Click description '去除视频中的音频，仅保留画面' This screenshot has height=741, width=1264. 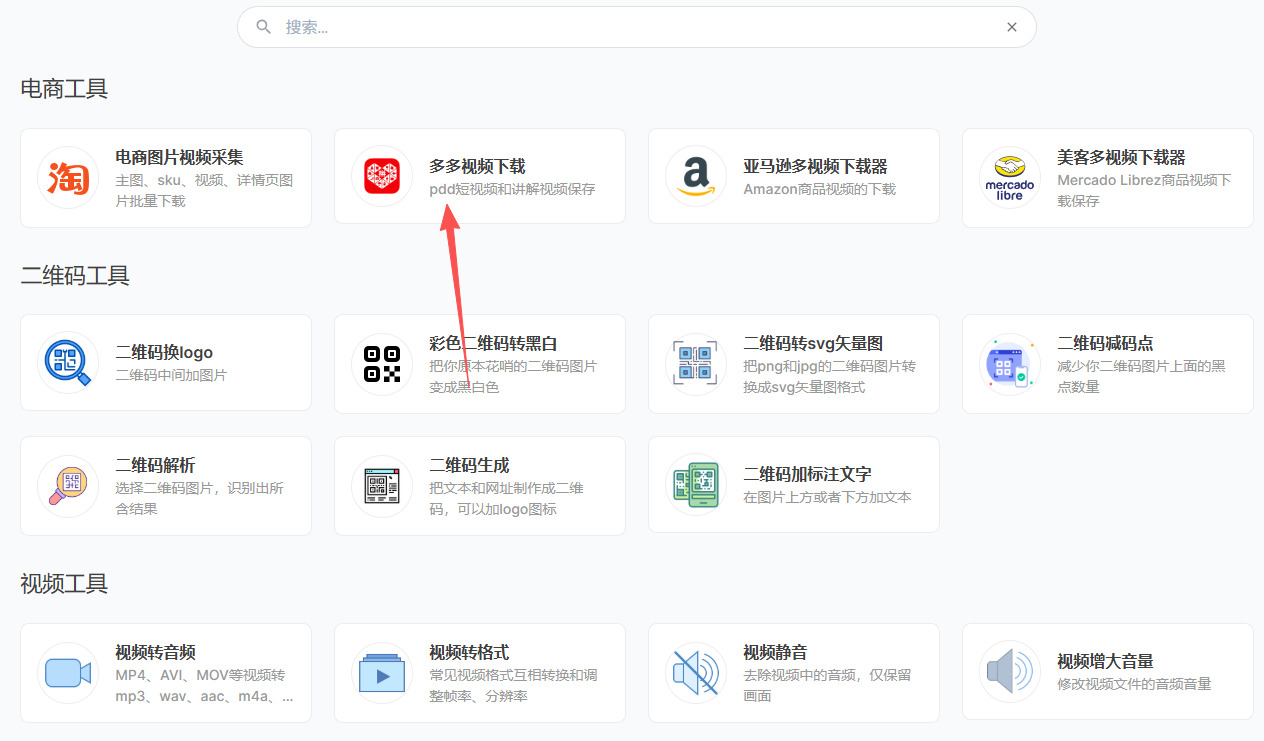828,685
